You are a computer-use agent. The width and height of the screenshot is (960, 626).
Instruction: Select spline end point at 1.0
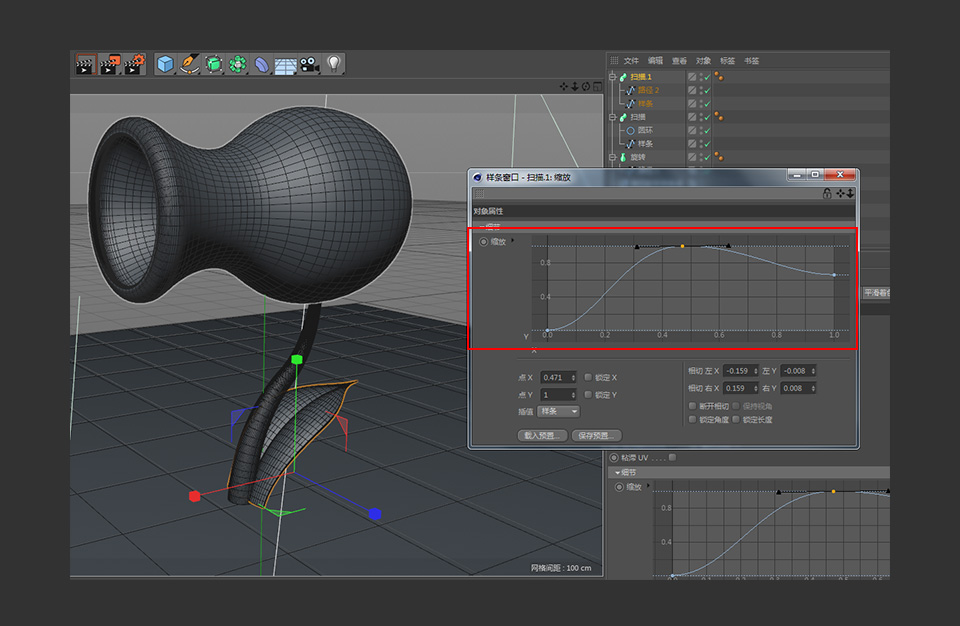pyautogui.click(x=834, y=275)
